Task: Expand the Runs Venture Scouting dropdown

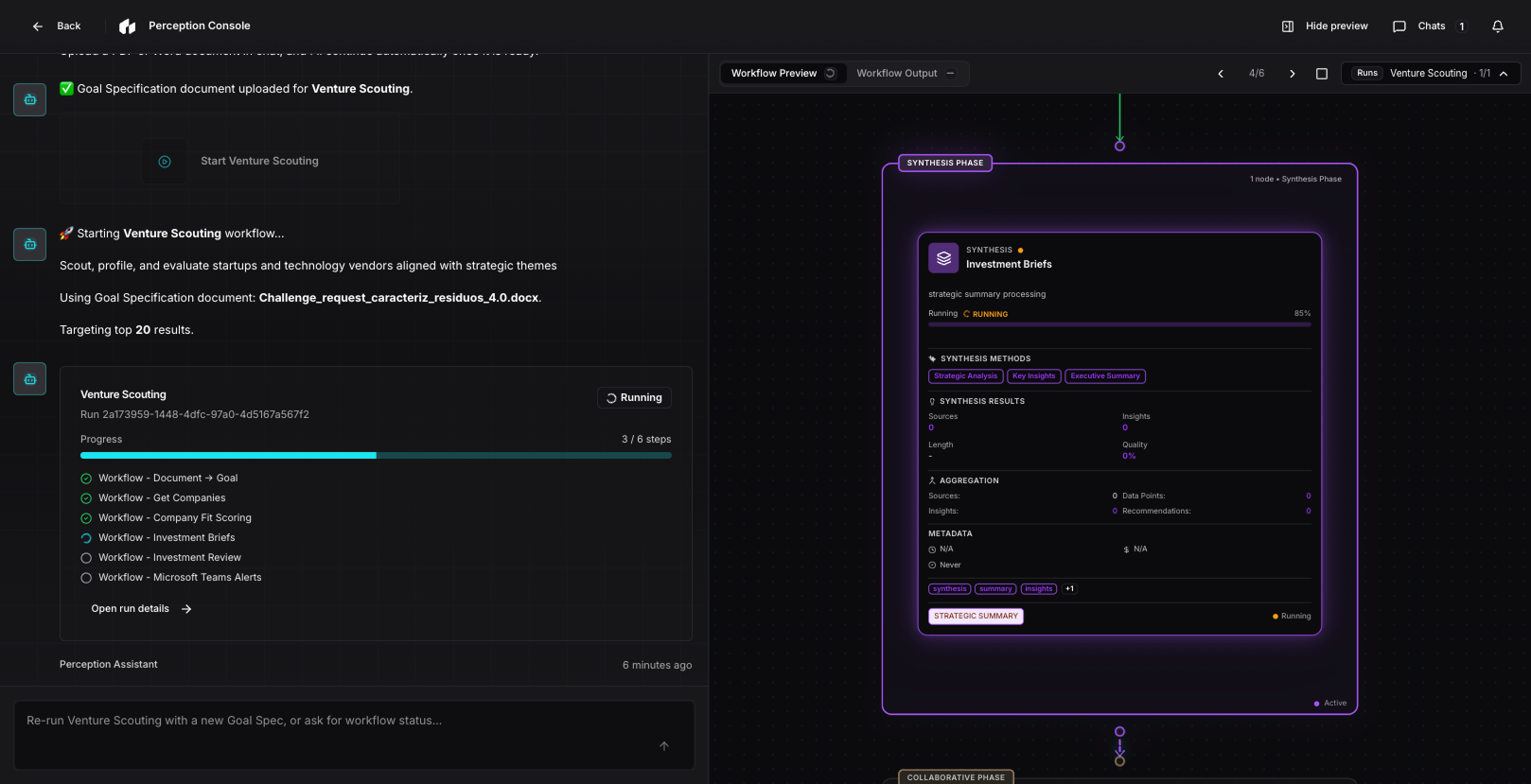Action: (x=1504, y=74)
